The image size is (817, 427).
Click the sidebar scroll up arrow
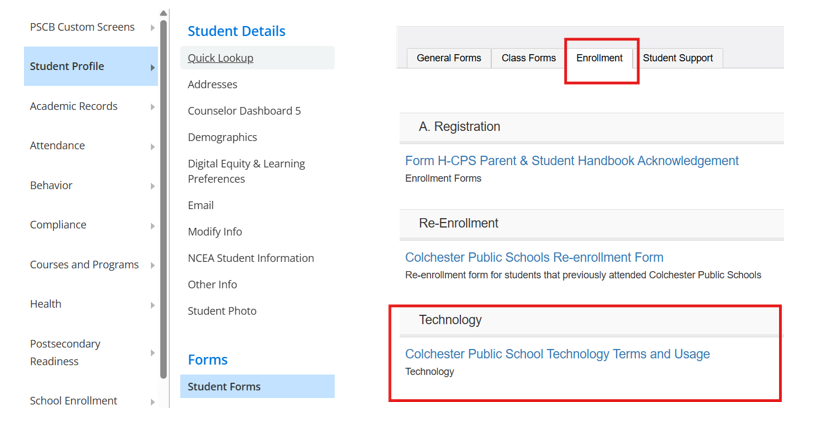click(x=164, y=13)
